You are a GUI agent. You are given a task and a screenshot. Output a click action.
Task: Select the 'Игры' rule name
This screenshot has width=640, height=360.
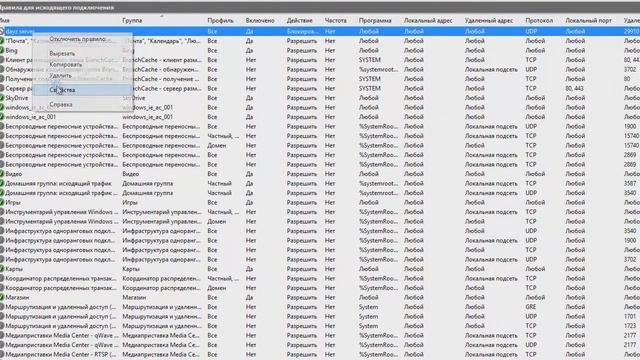point(13,202)
